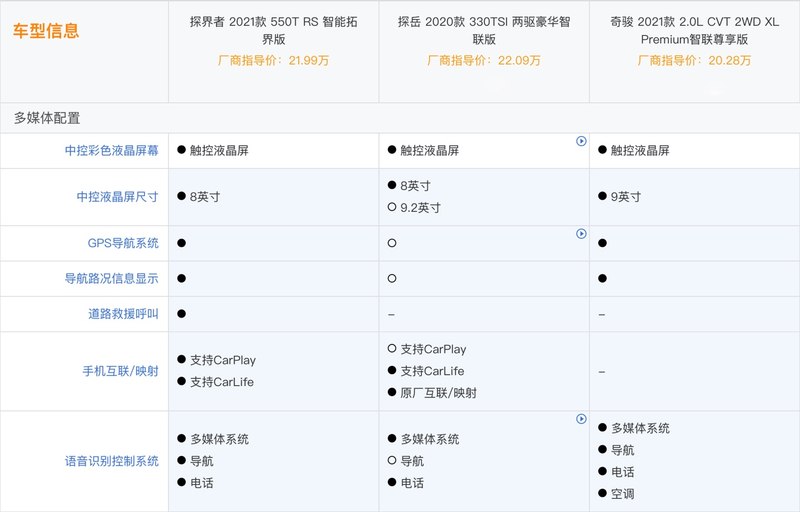The height and width of the screenshot is (512, 800).
Task: Open 中控液晶屏尺寸 parameter link
Action: click(118, 197)
